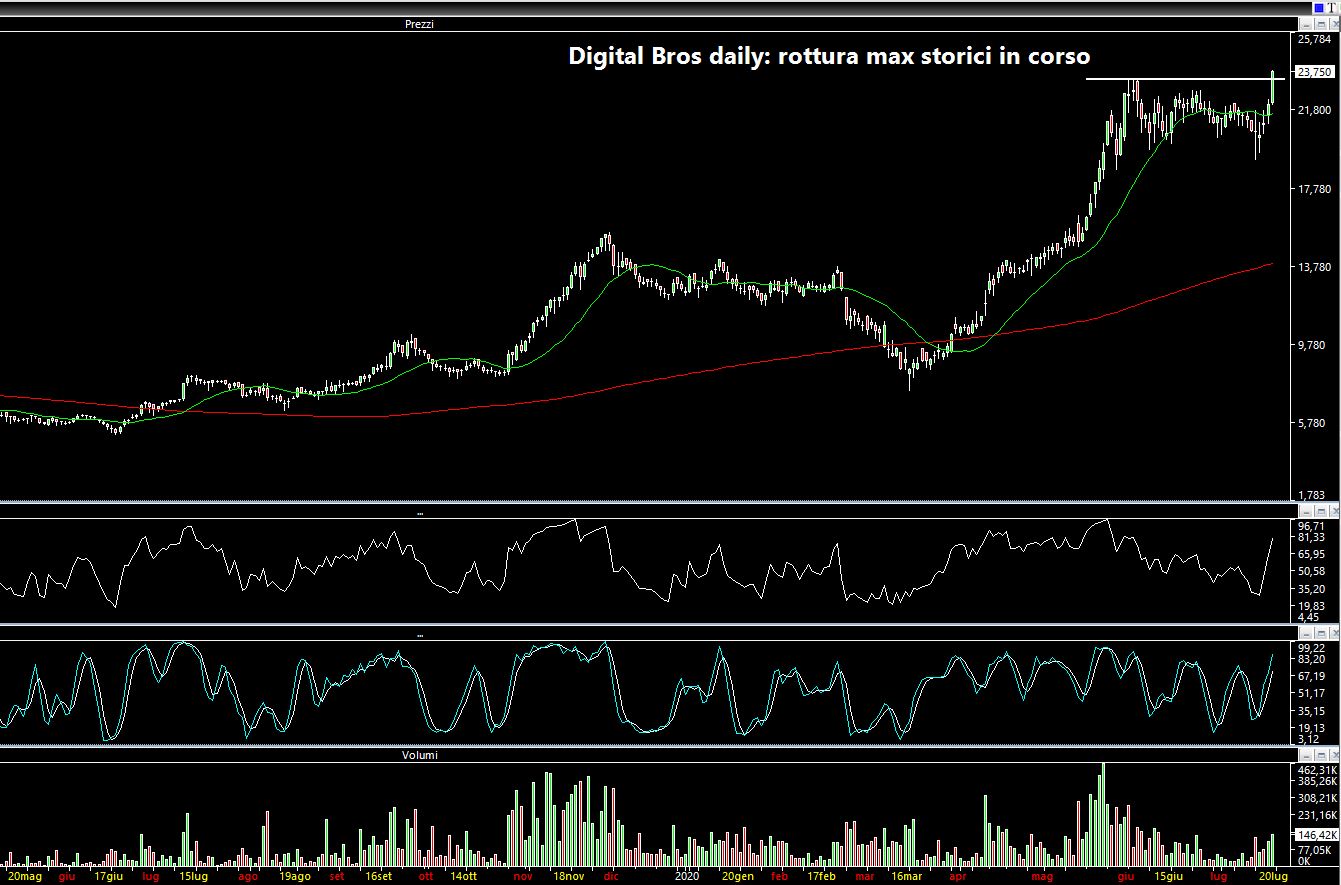Click the 25,784 price axis value
1341x885 pixels.
pos(1315,39)
